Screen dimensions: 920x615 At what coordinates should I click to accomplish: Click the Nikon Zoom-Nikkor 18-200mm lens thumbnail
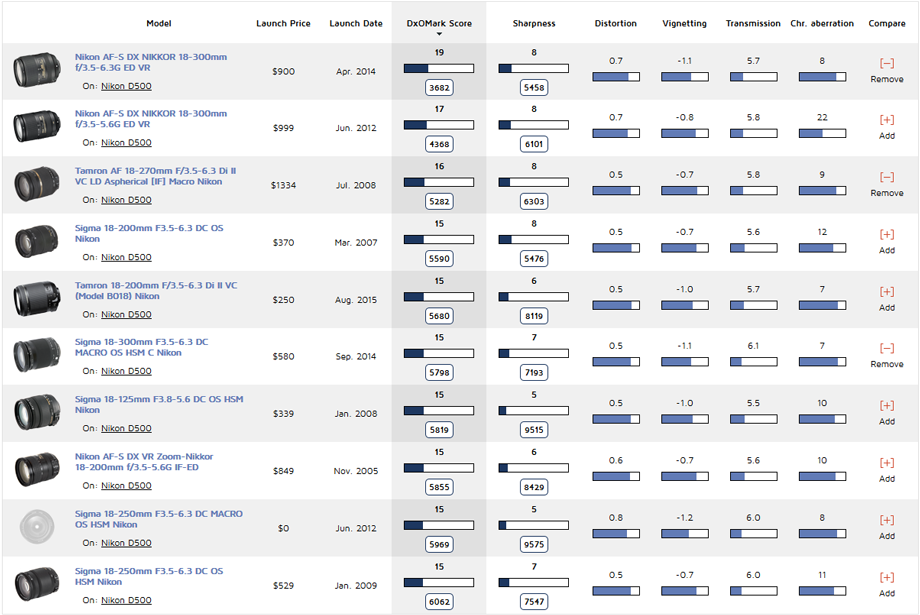(37, 469)
